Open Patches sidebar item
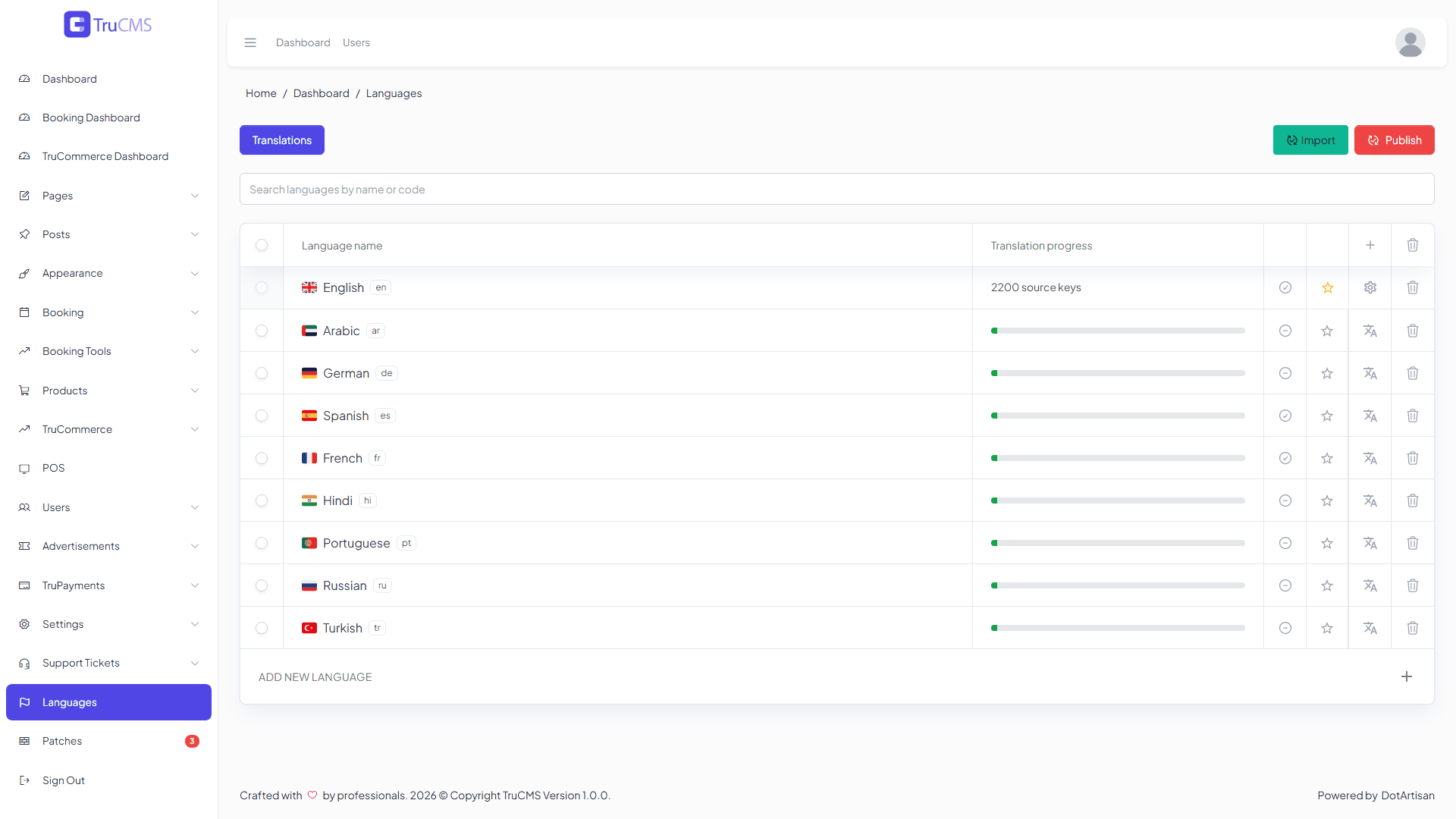 [108, 741]
